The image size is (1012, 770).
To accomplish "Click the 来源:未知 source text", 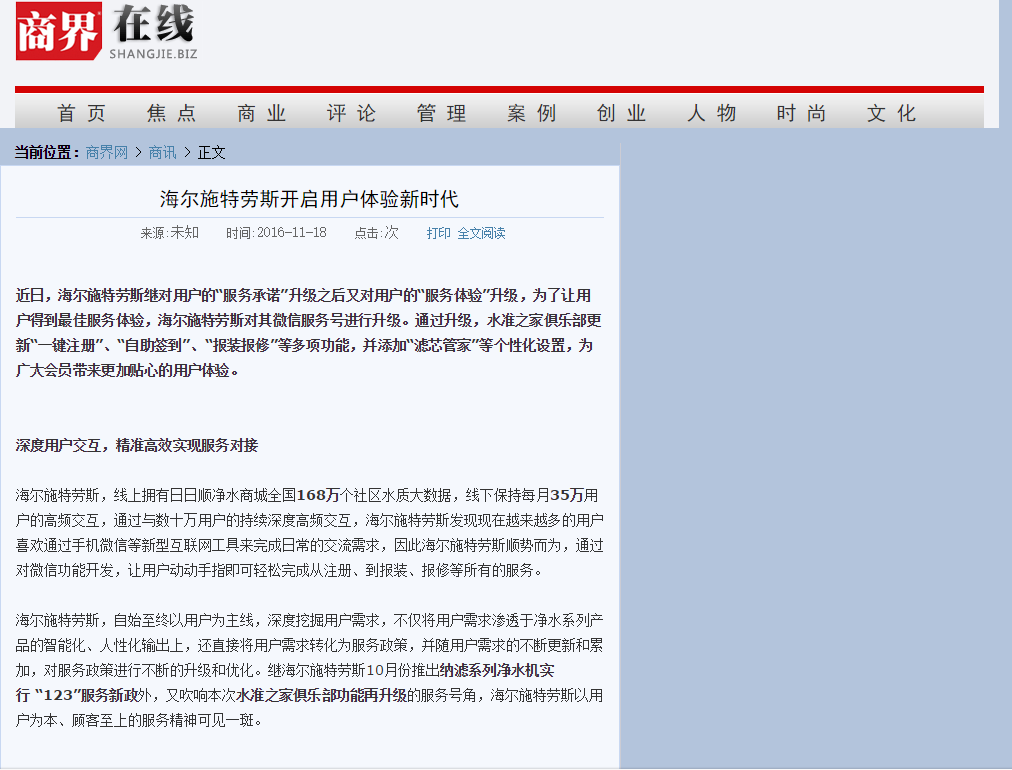I will point(170,232).
